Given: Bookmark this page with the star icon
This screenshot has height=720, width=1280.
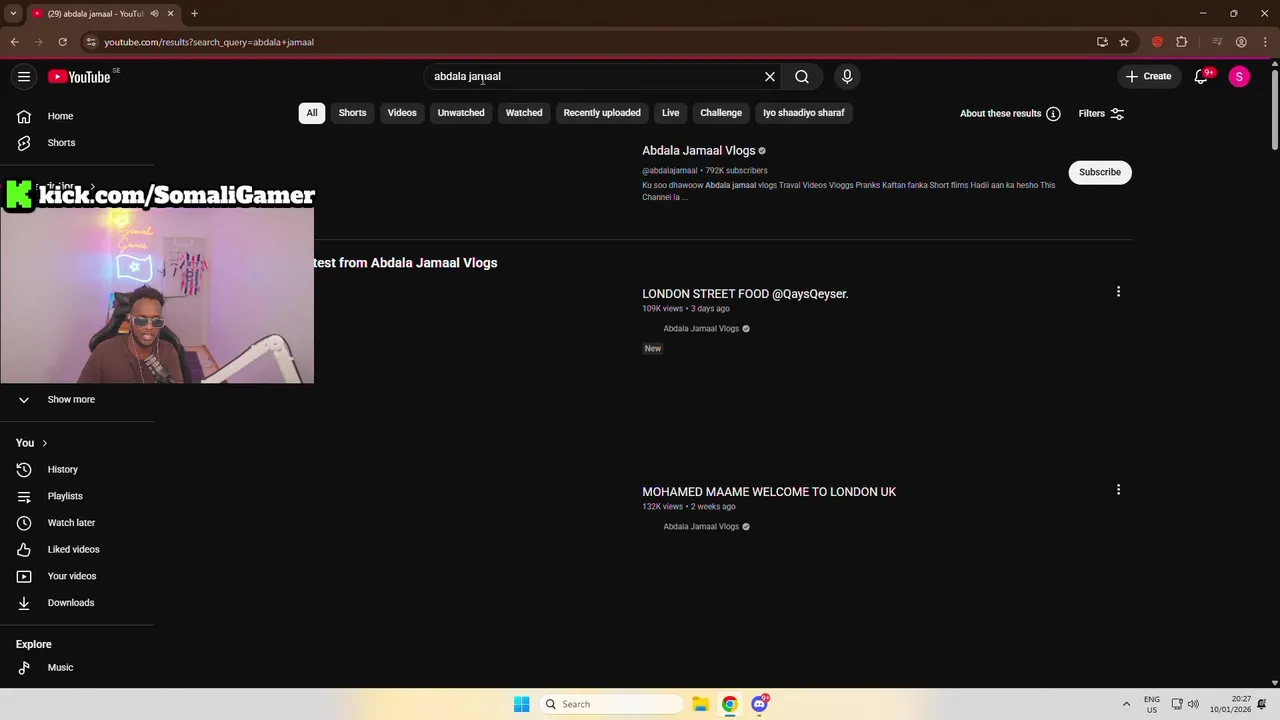Looking at the screenshot, I should pos(1124,42).
